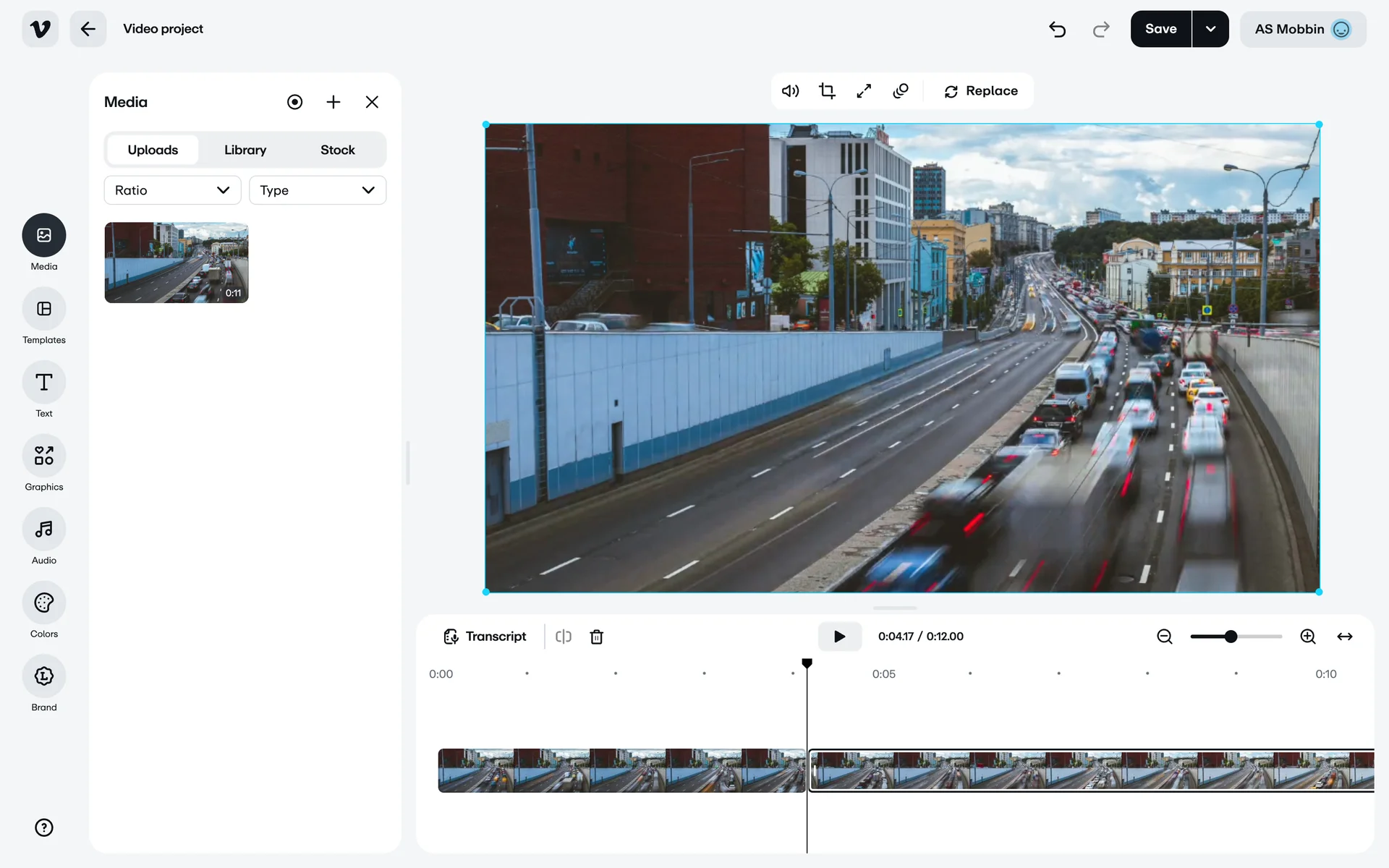Expand the Ratio filter dropdown
The height and width of the screenshot is (868, 1389).
[x=172, y=190]
